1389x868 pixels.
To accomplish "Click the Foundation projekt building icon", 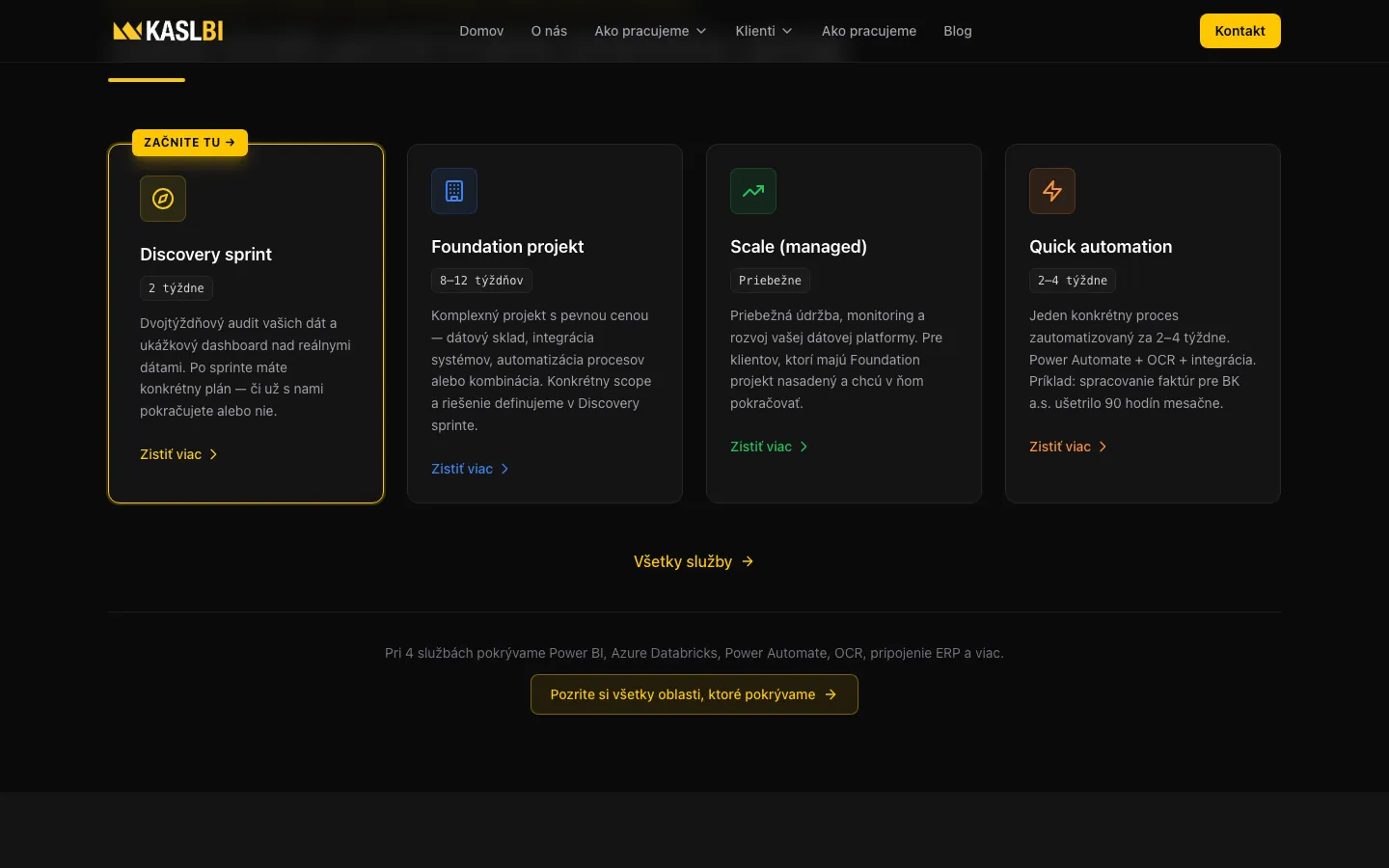I will click(x=454, y=191).
